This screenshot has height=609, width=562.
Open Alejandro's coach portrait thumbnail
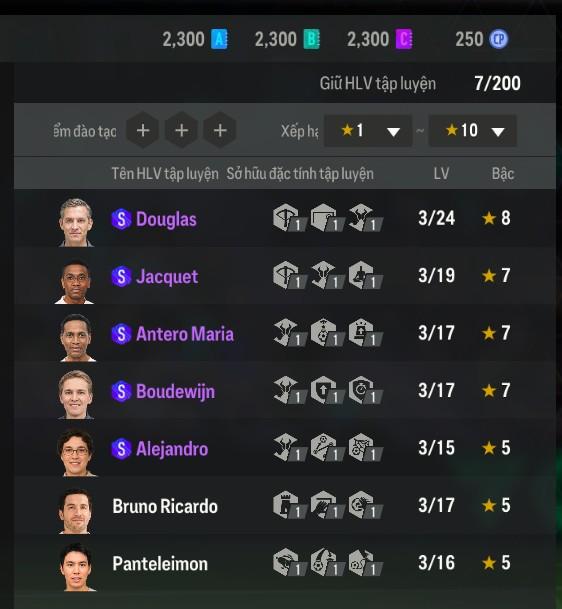point(76,452)
